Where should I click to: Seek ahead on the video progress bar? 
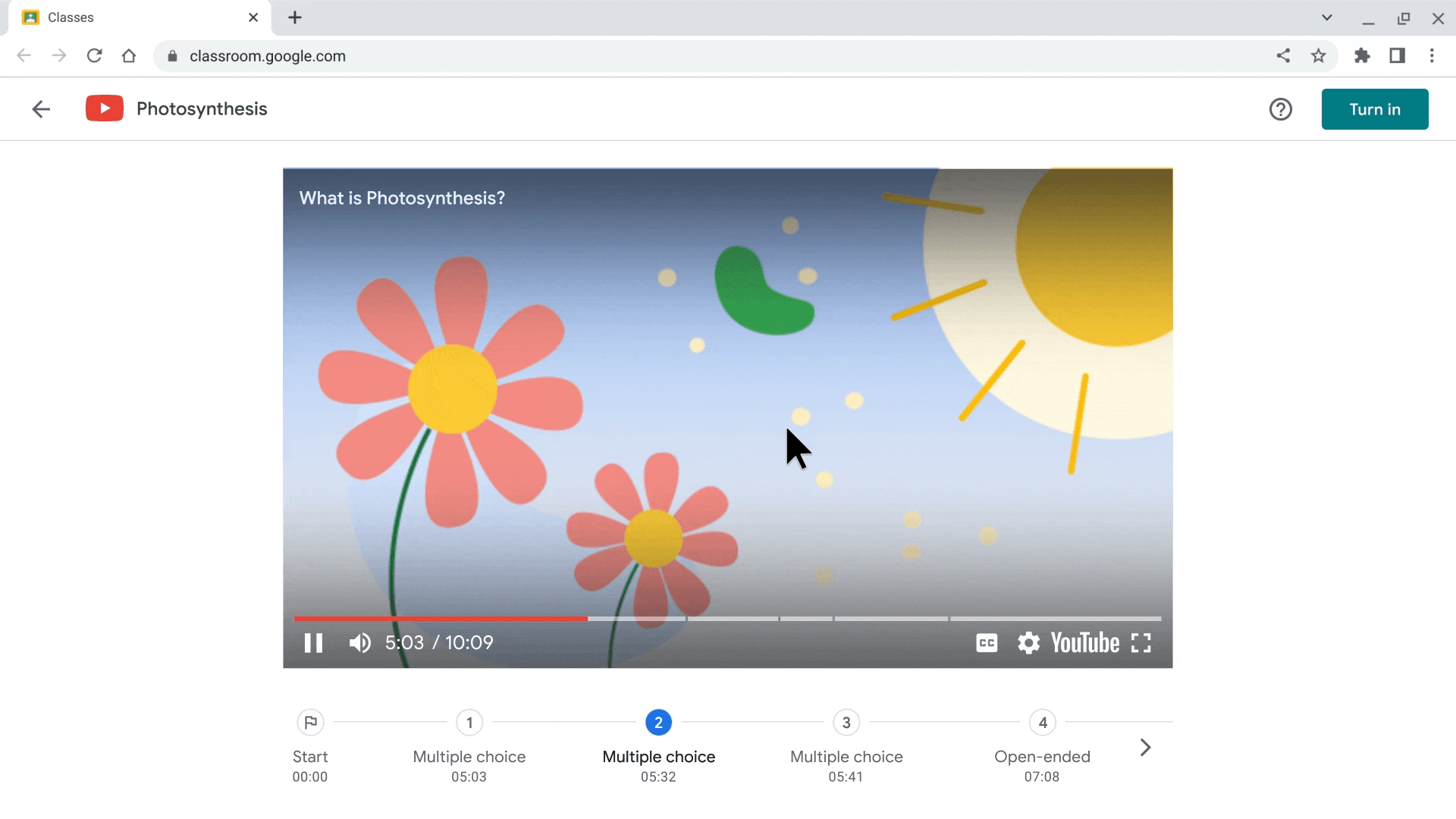tap(834, 618)
